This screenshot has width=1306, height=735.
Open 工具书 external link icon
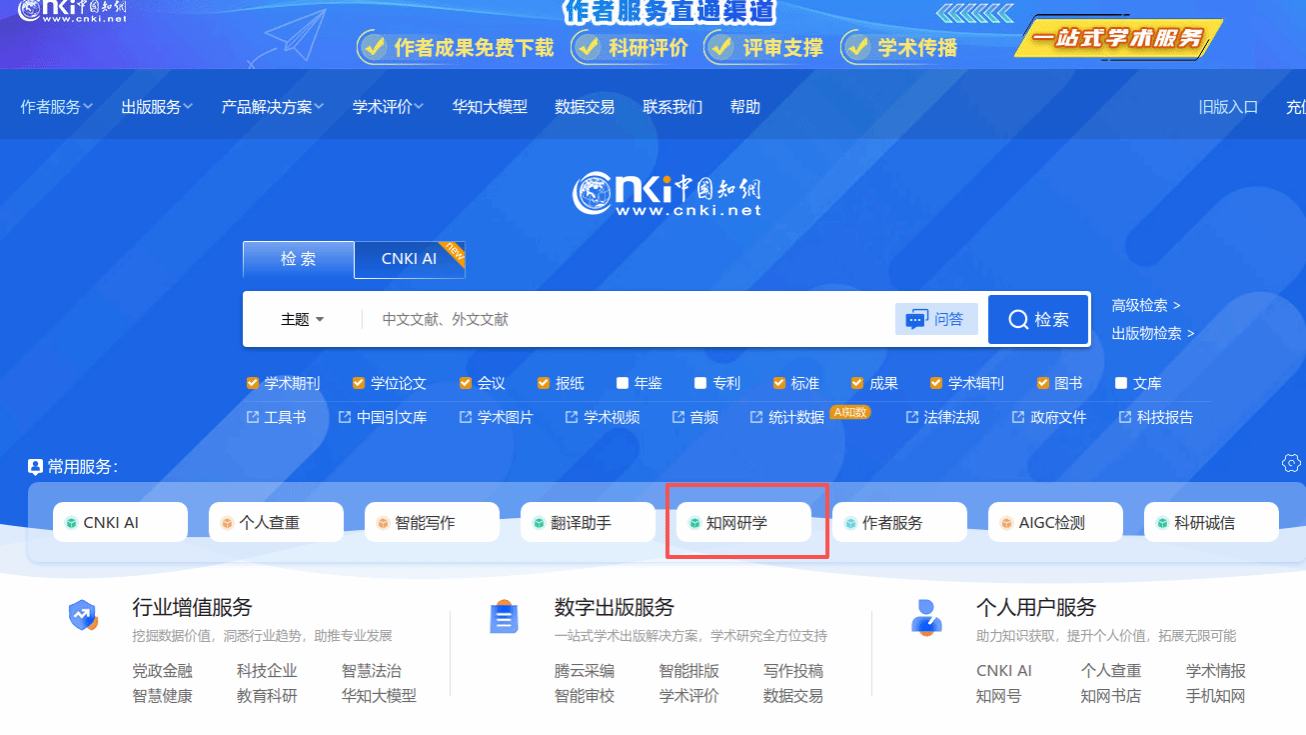click(253, 417)
